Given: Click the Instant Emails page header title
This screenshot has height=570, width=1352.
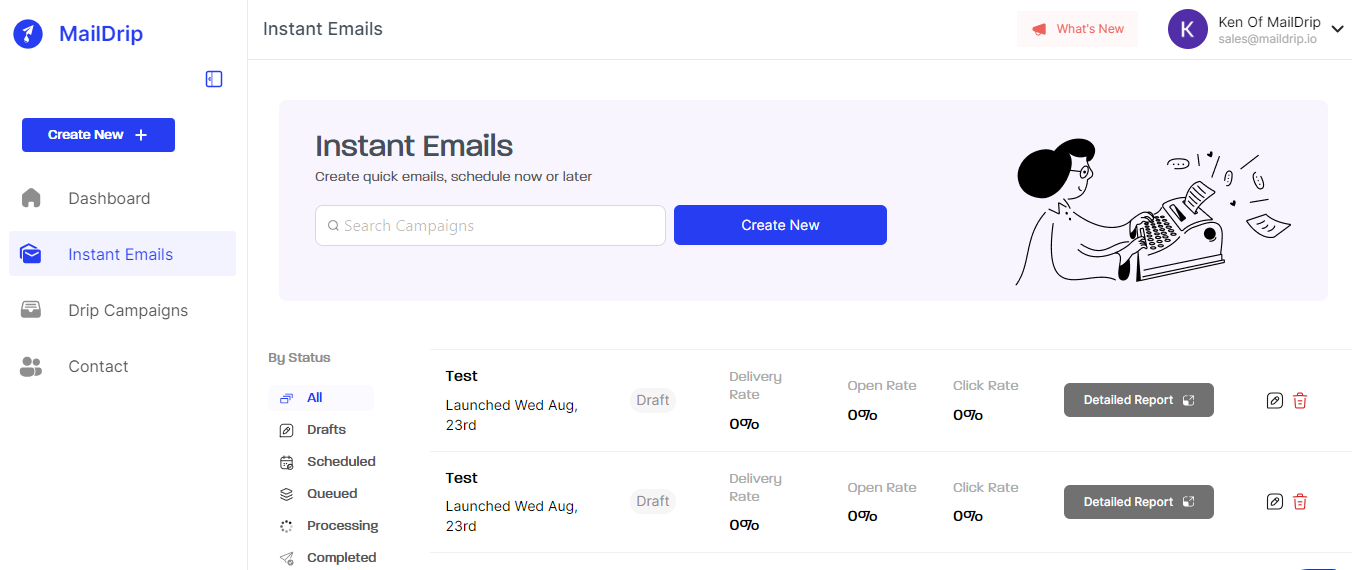Looking at the screenshot, I should coord(323,29).
